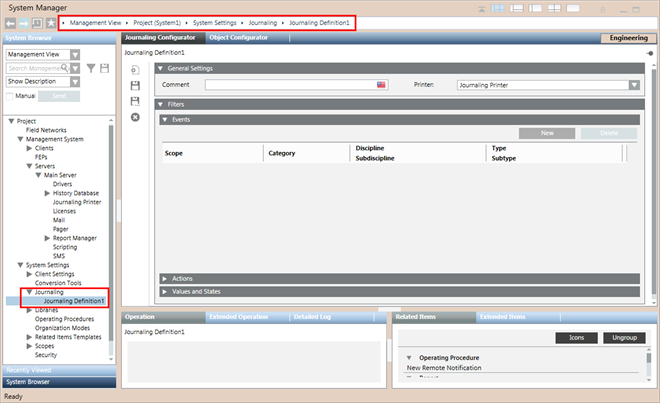Screen dimensions: 660x403
Task: Open the Printer dropdown list
Action: [x=634, y=86]
